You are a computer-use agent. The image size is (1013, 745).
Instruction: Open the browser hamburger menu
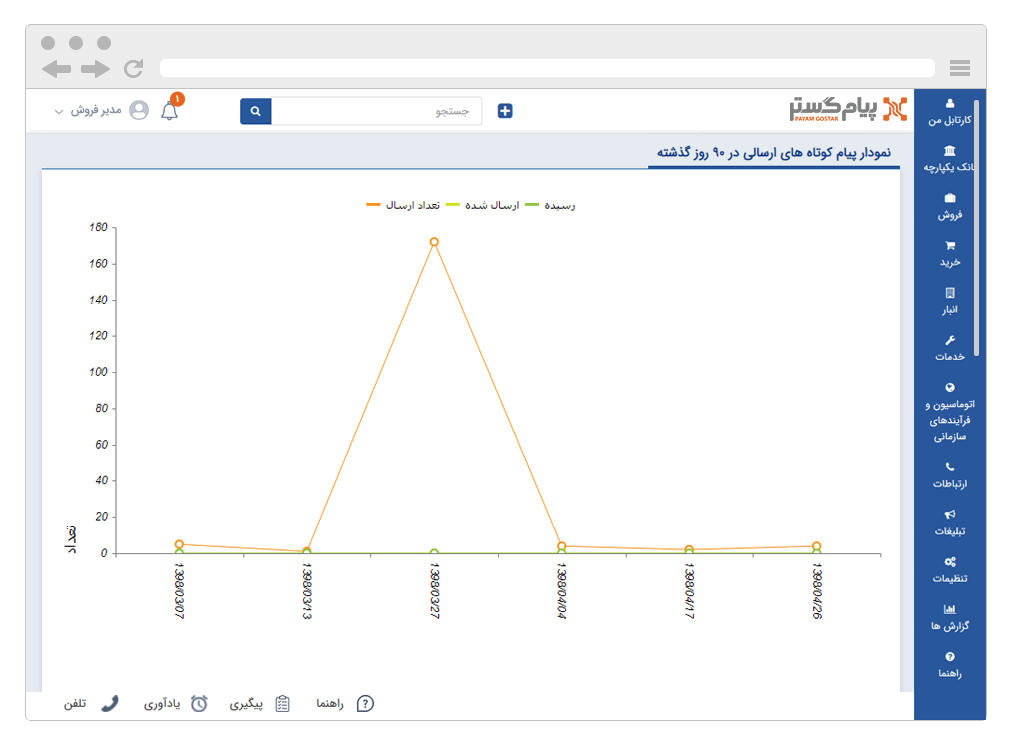(960, 68)
